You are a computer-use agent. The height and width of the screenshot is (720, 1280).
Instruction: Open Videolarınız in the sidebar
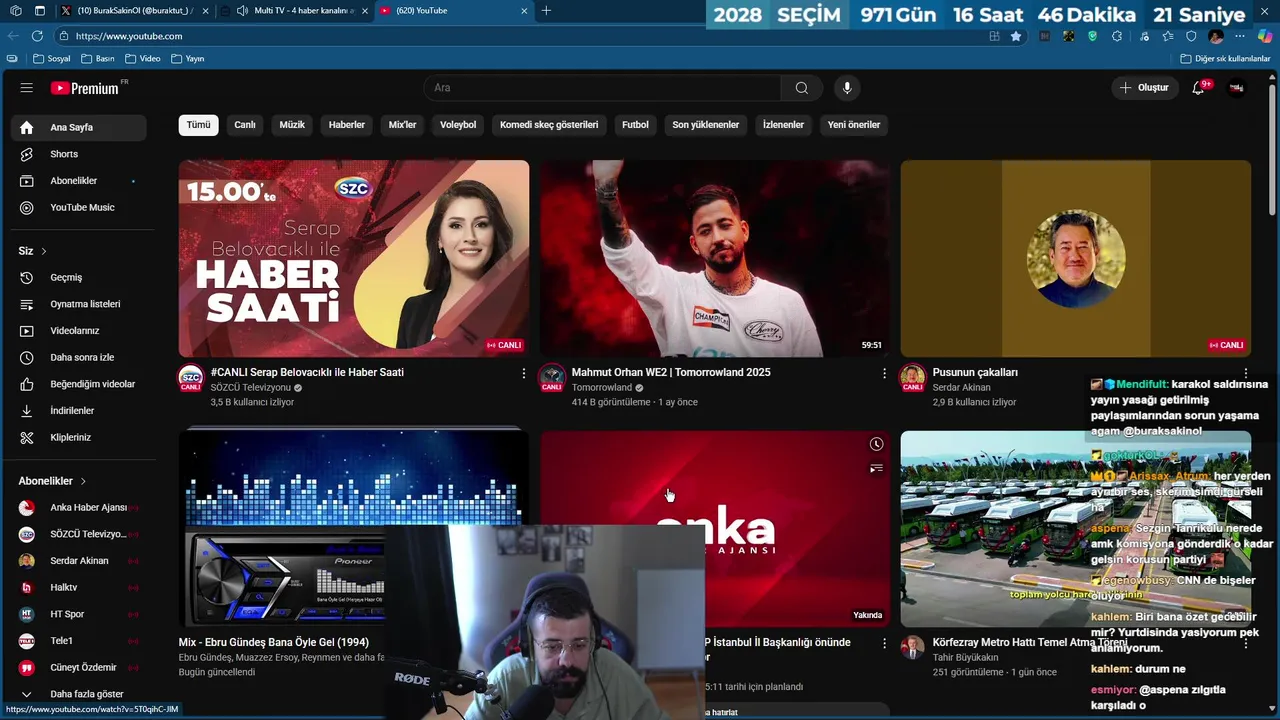(x=78, y=330)
